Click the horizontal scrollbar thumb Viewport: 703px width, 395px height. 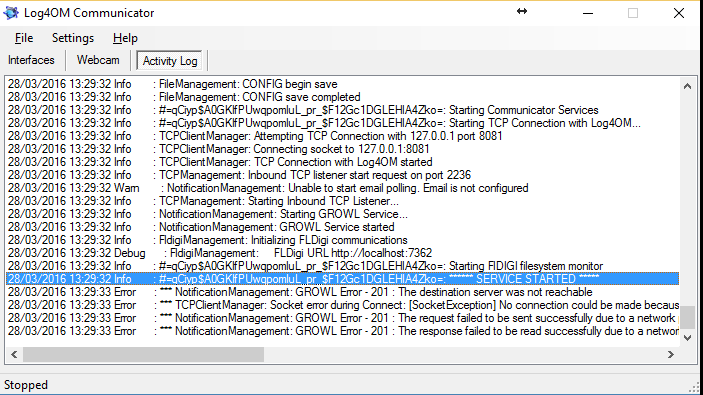[143, 355]
